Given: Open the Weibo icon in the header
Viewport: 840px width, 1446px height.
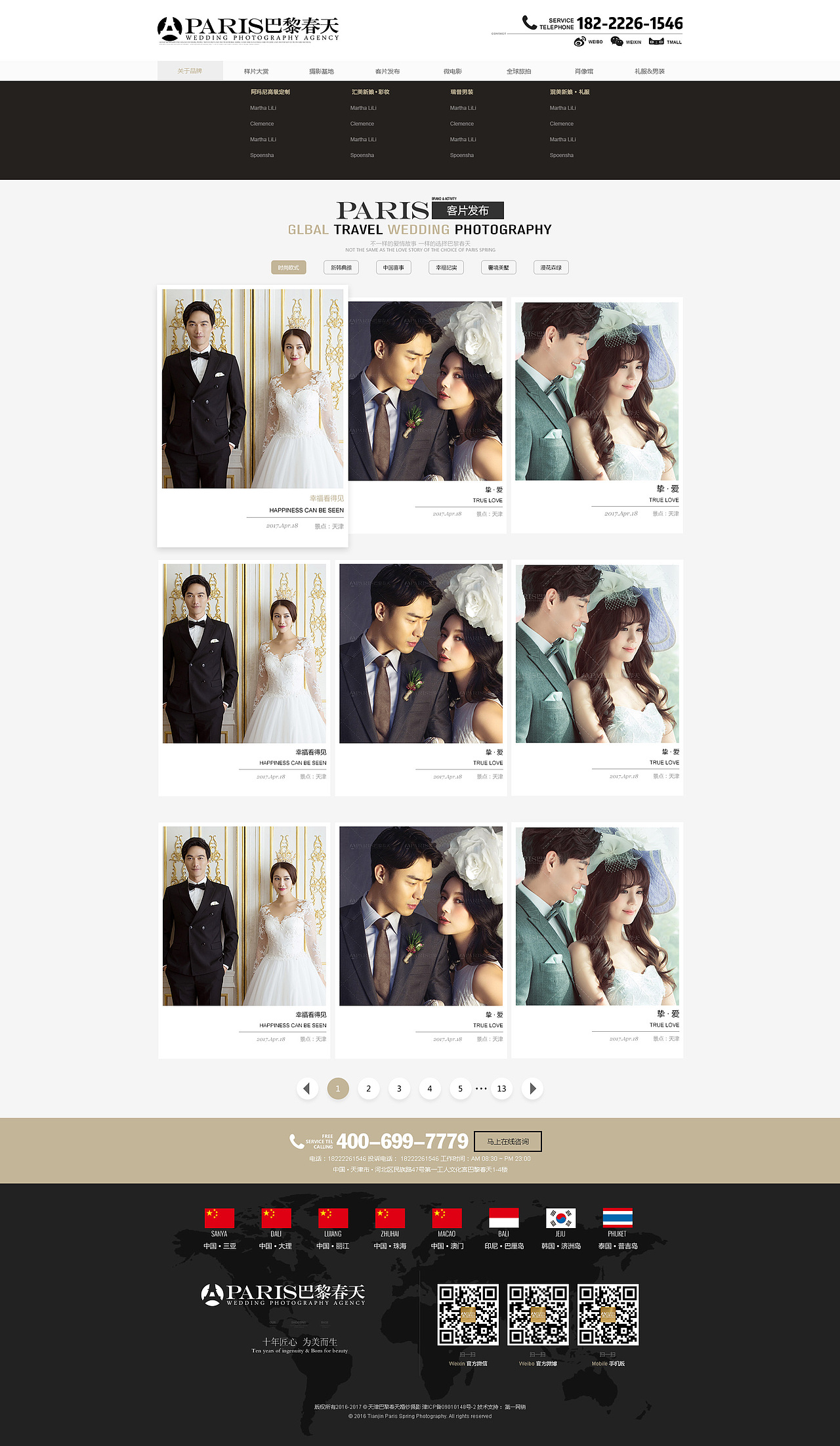Looking at the screenshot, I should (x=579, y=41).
